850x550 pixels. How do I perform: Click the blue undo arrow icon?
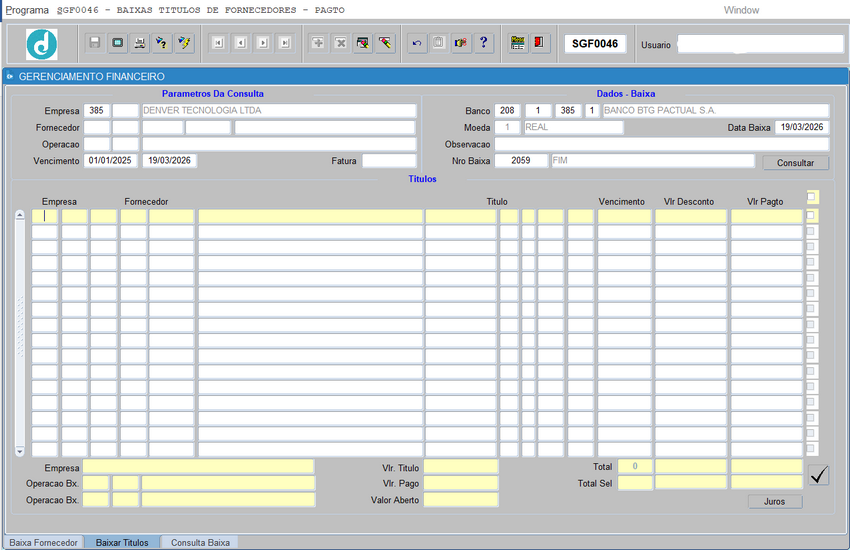417,43
